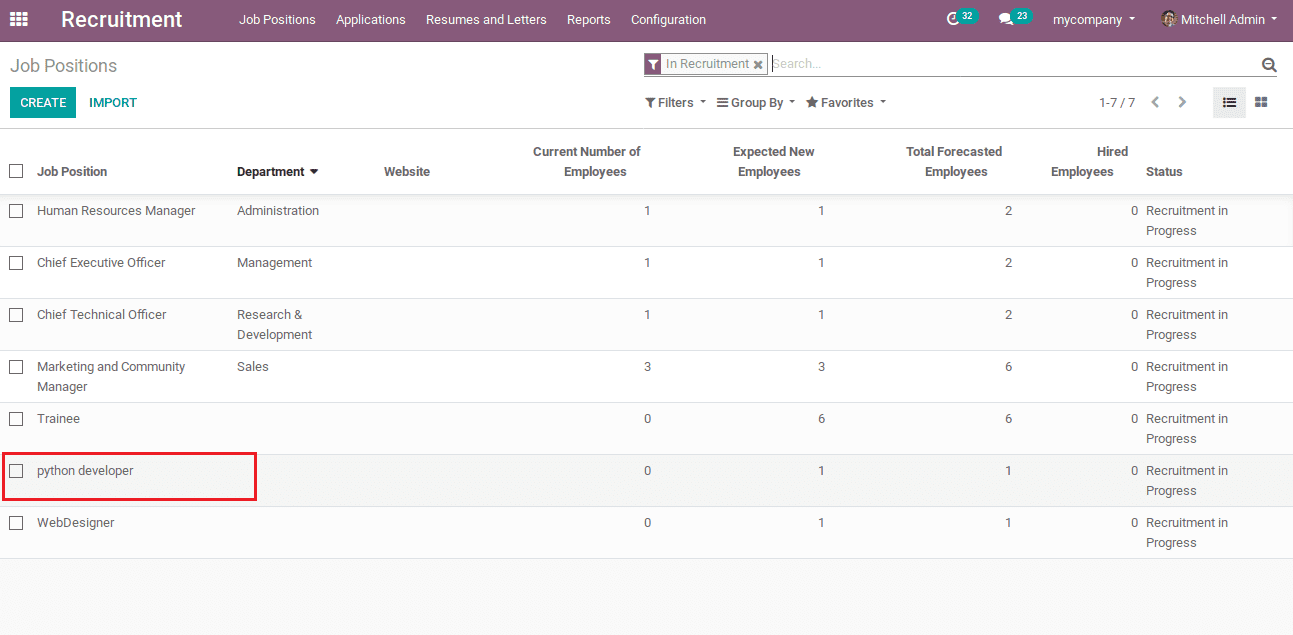The width and height of the screenshot is (1293, 635).
Task: Open the mycompany company switcher
Action: point(1093,20)
